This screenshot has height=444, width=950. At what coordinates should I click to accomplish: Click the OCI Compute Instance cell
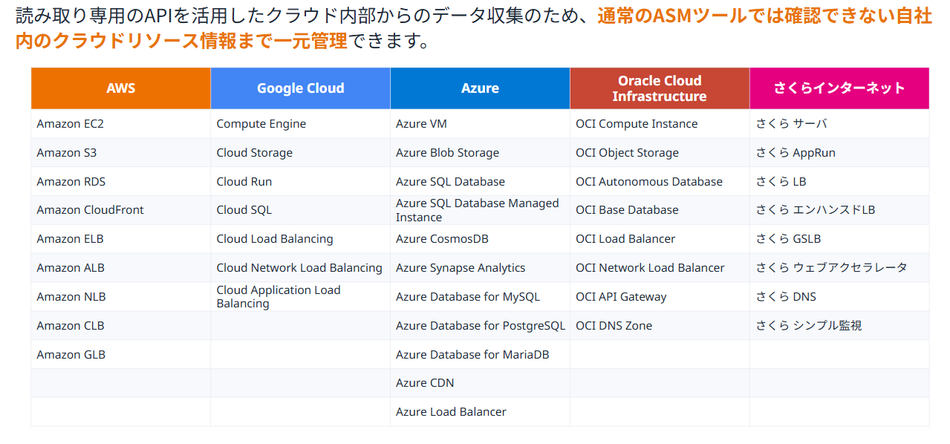click(660, 124)
